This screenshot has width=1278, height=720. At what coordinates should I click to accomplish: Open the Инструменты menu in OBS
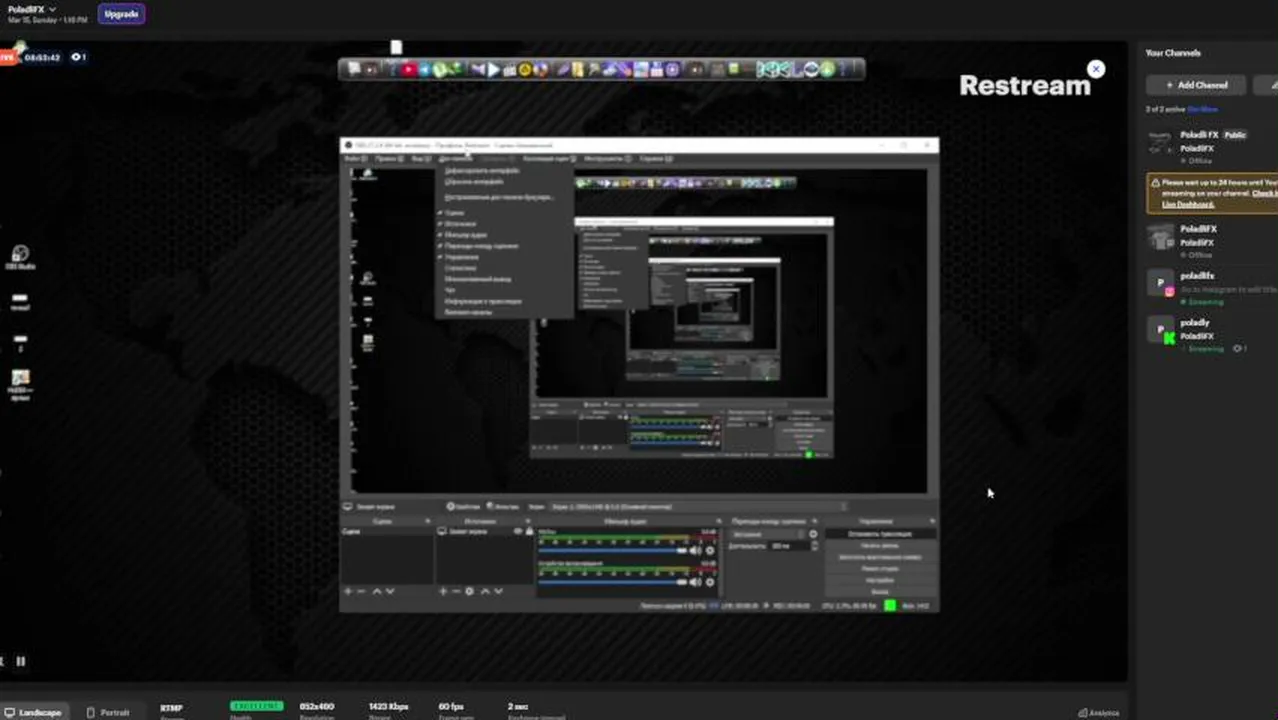tap(607, 159)
